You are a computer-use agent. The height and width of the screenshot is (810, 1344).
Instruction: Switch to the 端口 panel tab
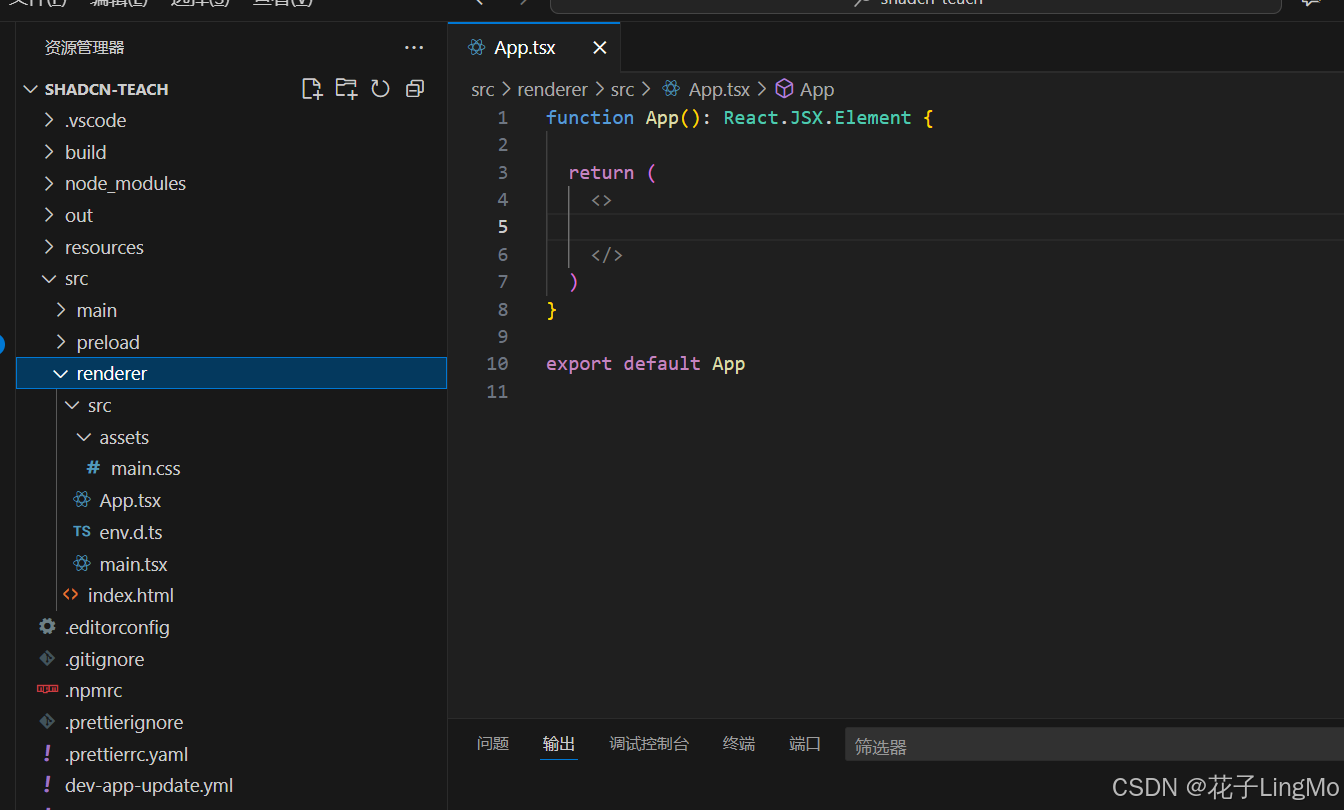coord(805,744)
